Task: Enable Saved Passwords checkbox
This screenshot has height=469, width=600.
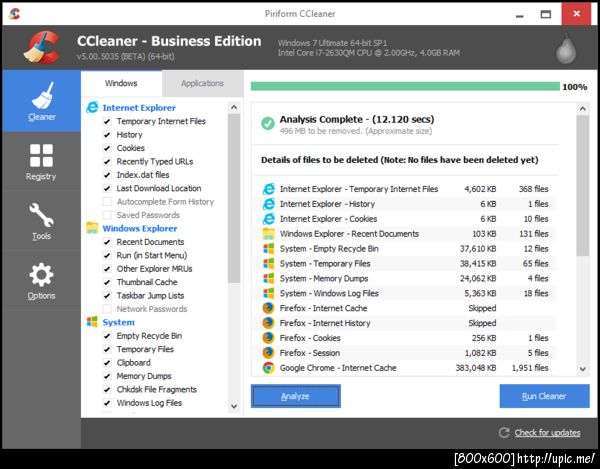Action: click(x=107, y=215)
